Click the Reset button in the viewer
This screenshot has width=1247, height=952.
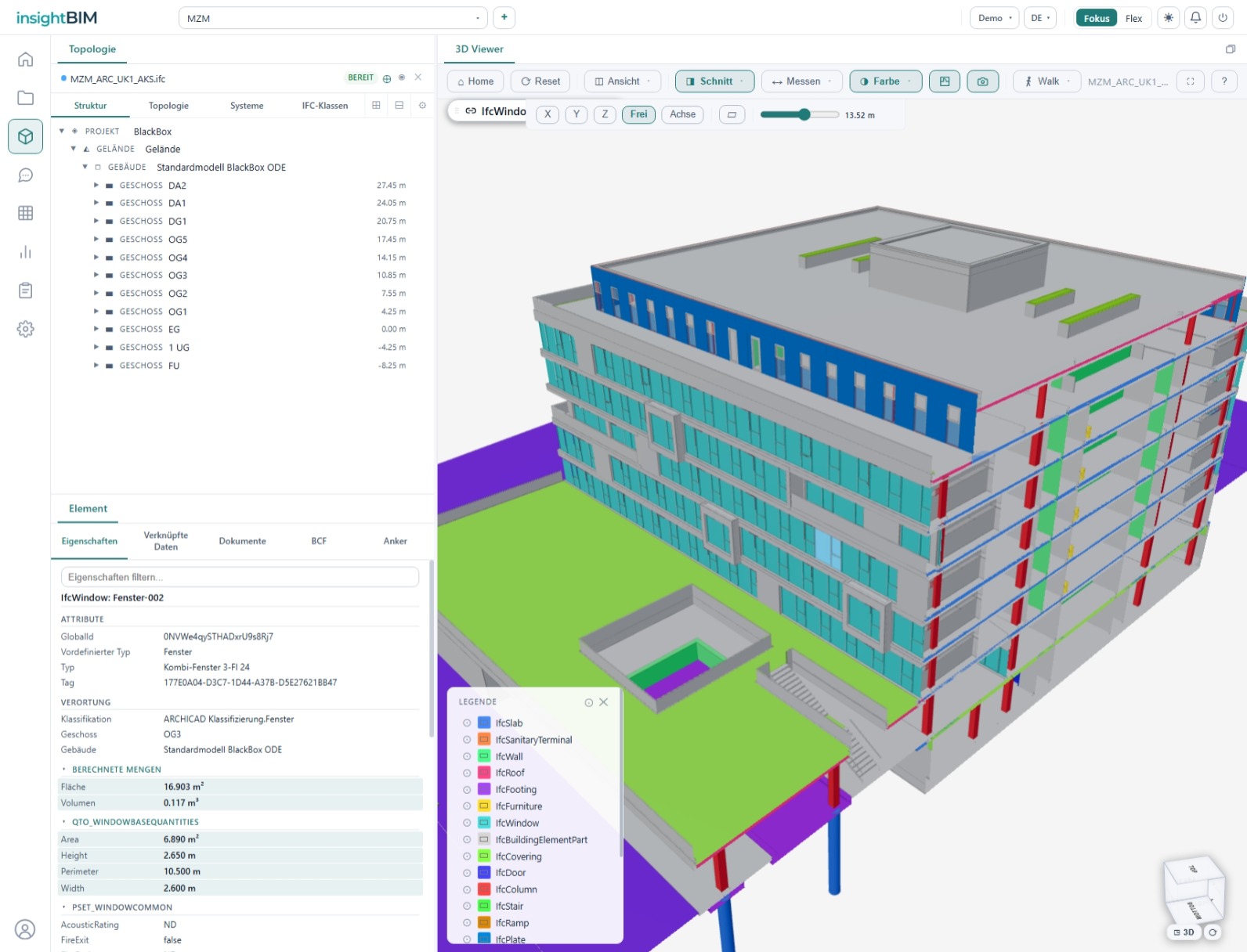[540, 81]
